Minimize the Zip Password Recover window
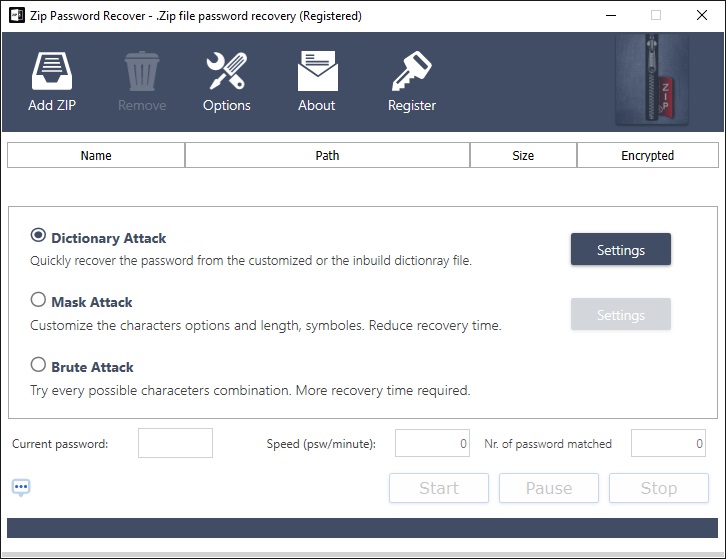This screenshot has height=559, width=726. [x=611, y=15]
